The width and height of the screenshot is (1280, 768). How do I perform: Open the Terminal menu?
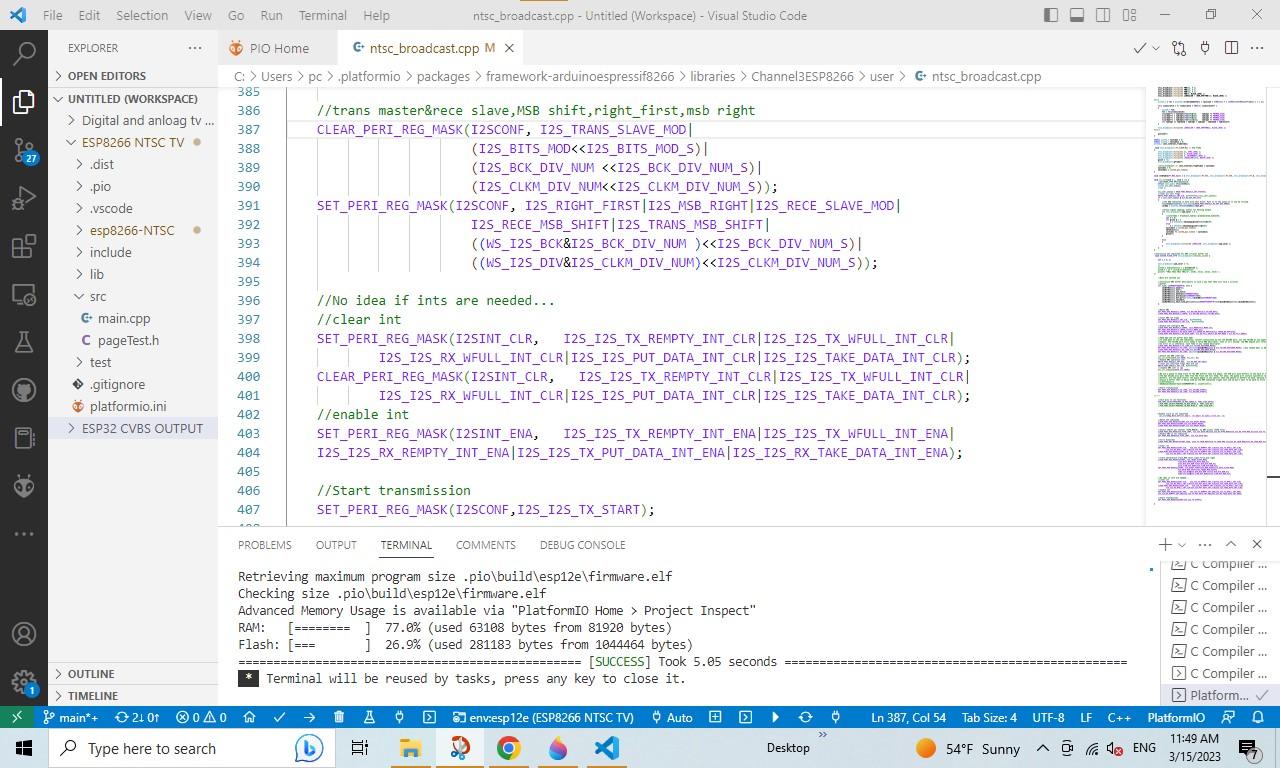click(x=321, y=15)
